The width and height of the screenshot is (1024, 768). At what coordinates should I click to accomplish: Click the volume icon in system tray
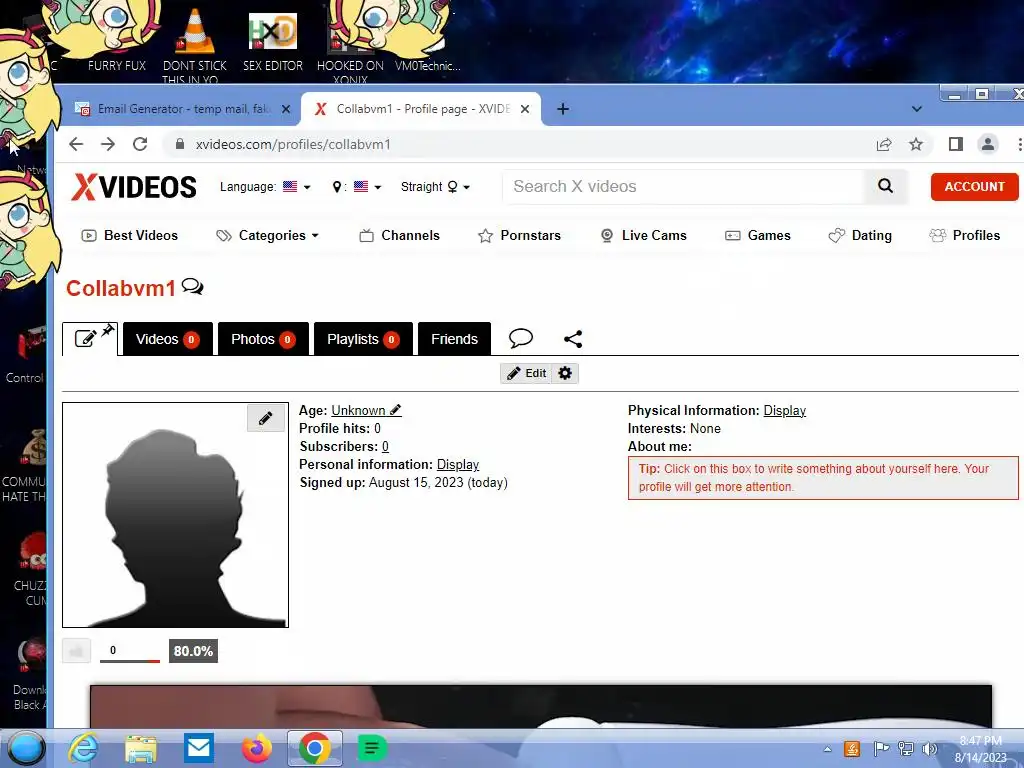[929, 749]
